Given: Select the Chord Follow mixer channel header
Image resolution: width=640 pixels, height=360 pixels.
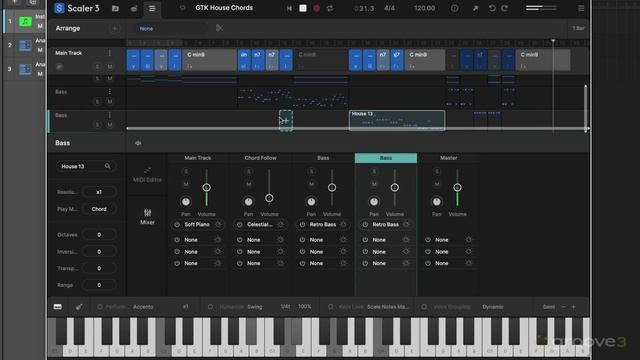Looking at the screenshot, I should 260,158.
